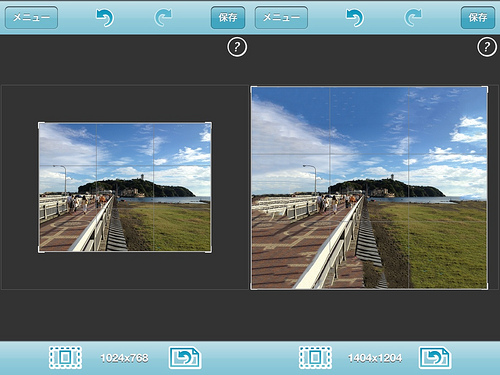
Task: Click the redo arrow in right panel
Action: coord(413,18)
